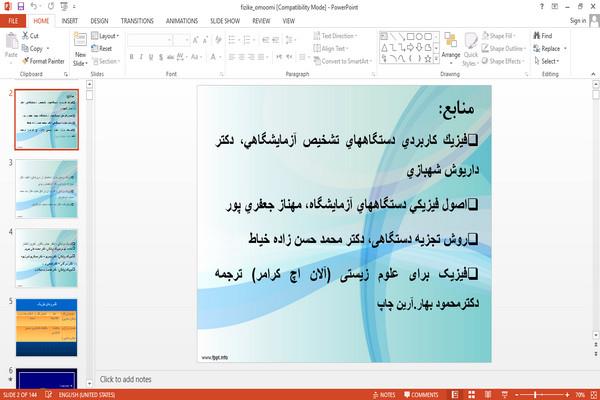Viewport: 600px width, 400px height.
Task: Zoom in with the plus button
Action: (567, 395)
